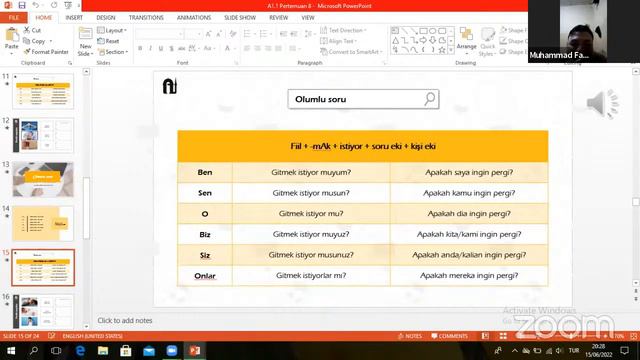This screenshot has height=360, width=640.
Task: Switch to the DESIGN tab
Action: 106,18
